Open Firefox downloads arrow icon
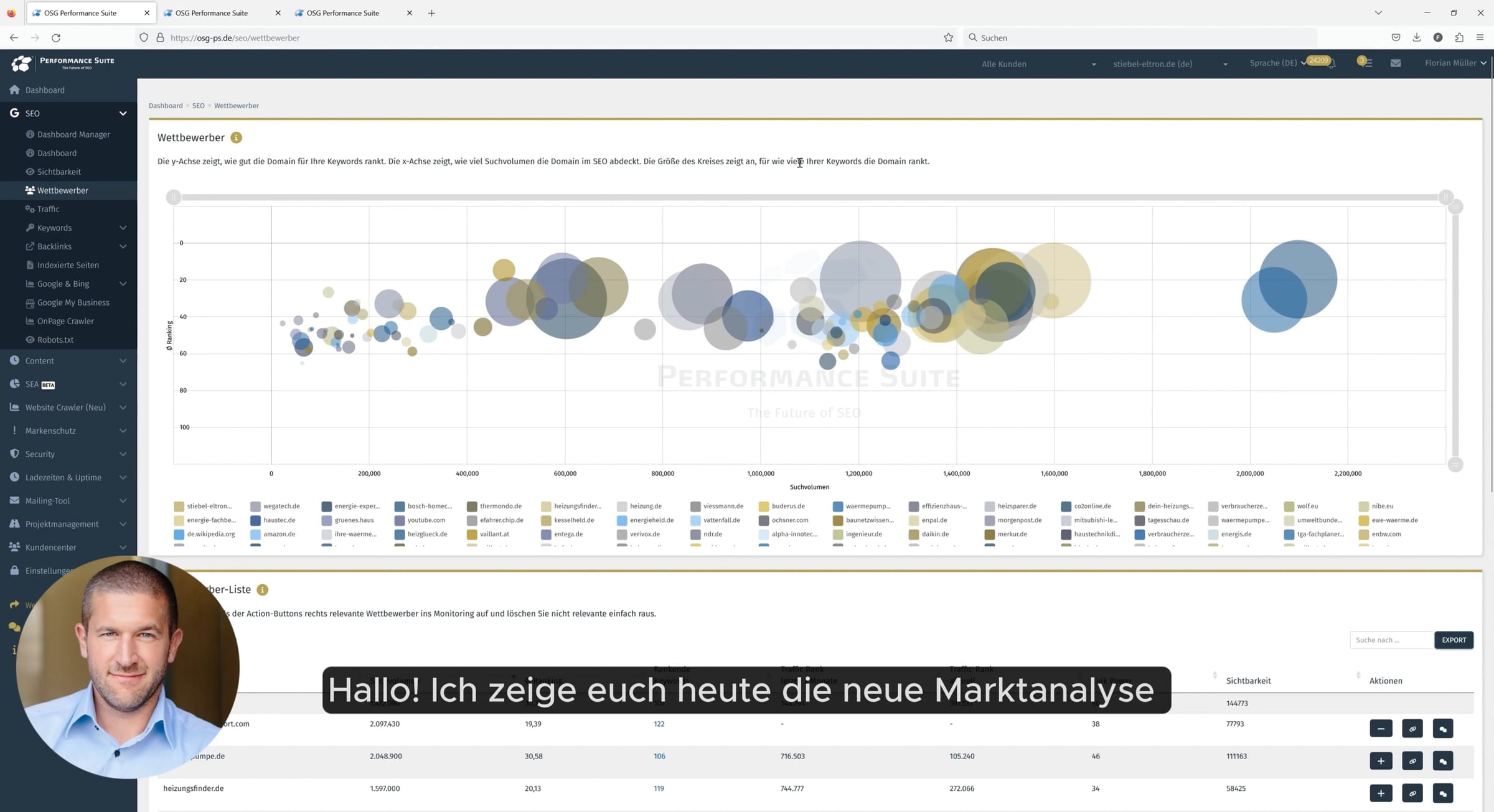The image size is (1494, 812). pos(1417,38)
